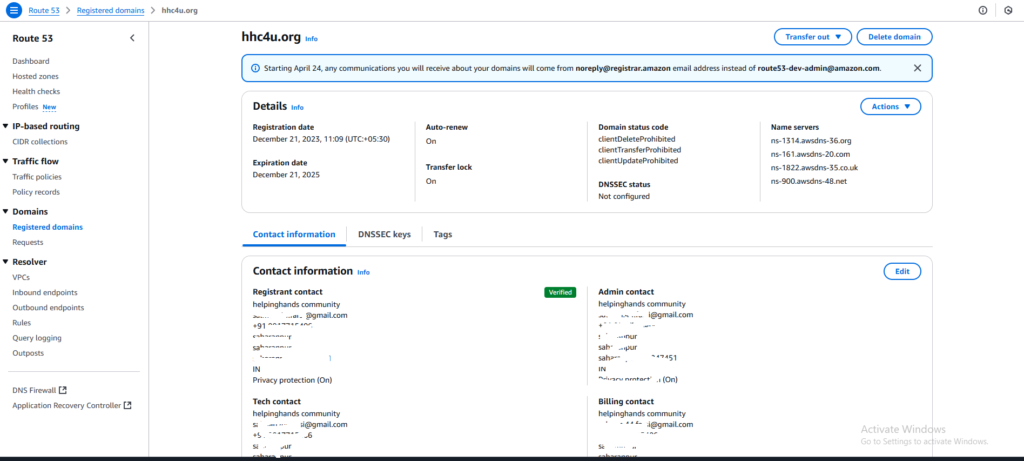
Task: Click name server ns-161.awsdns-20.com
Action: 810,154
